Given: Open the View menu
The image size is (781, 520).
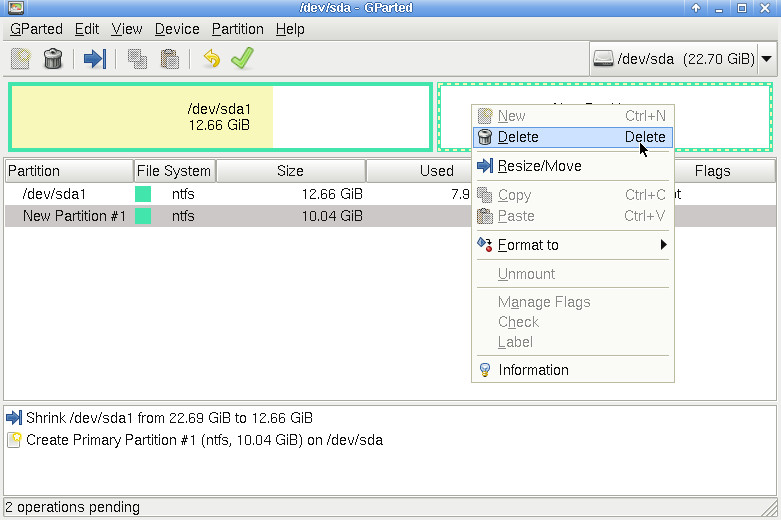Looking at the screenshot, I should (127, 29).
